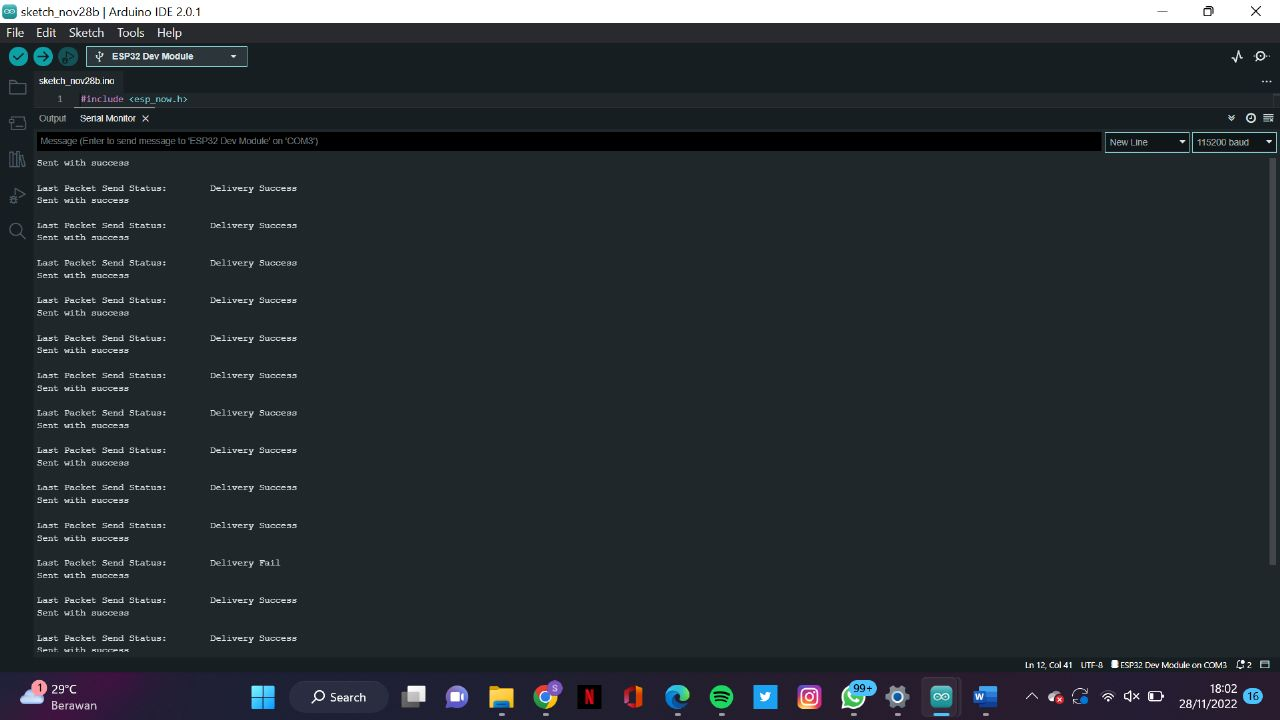Launch Spotify from the taskbar
This screenshot has height=720, width=1280.
pos(721,696)
